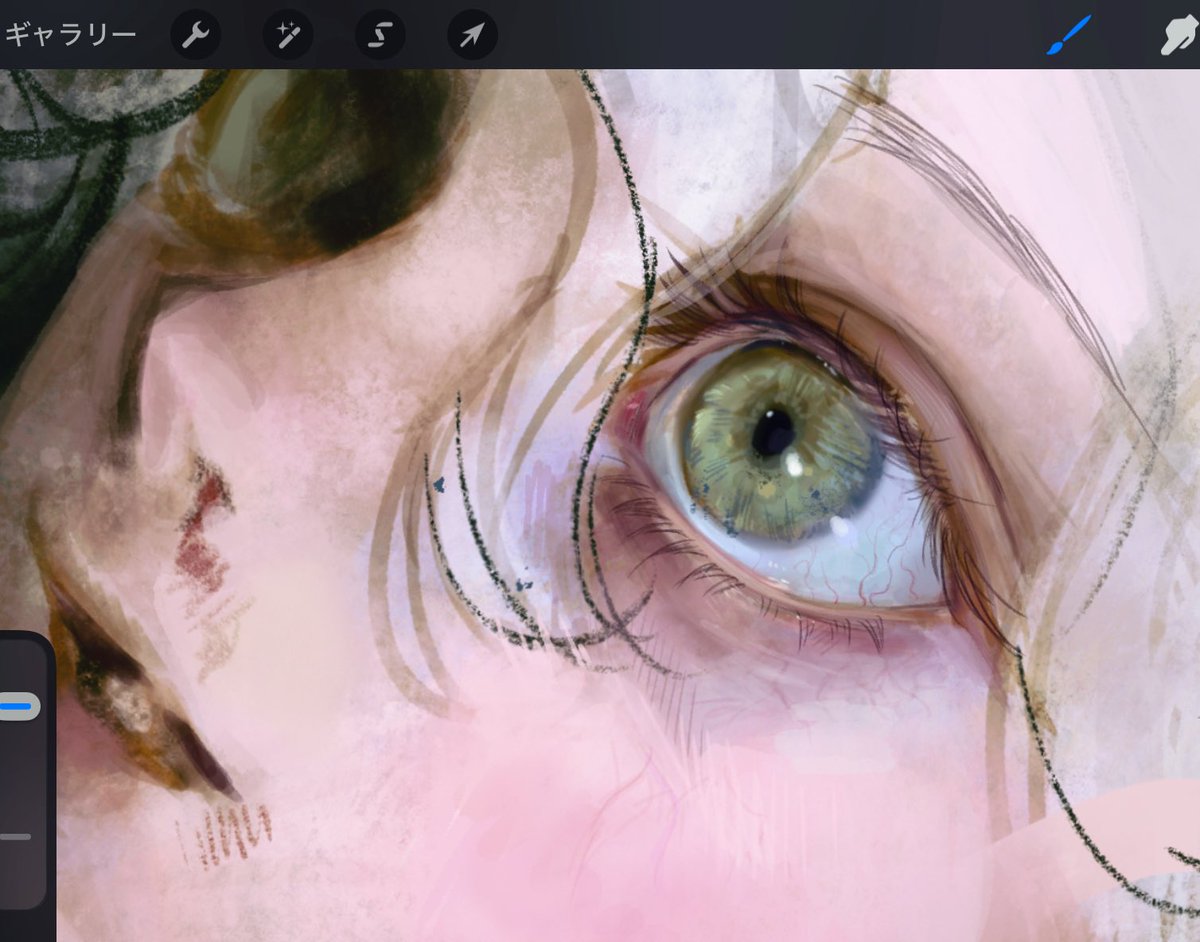Image resolution: width=1200 pixels, height=942 pixels.
Task: Open the ギャラリー gallery
Action: 69,35
